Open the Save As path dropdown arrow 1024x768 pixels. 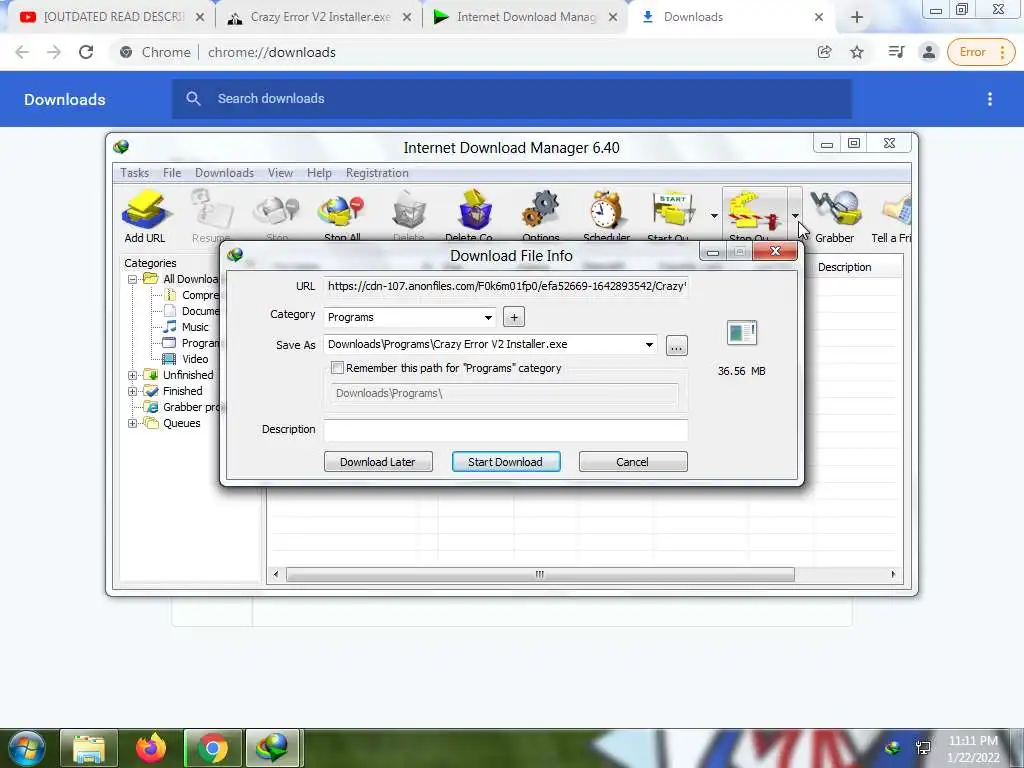[x=649, y=345]
